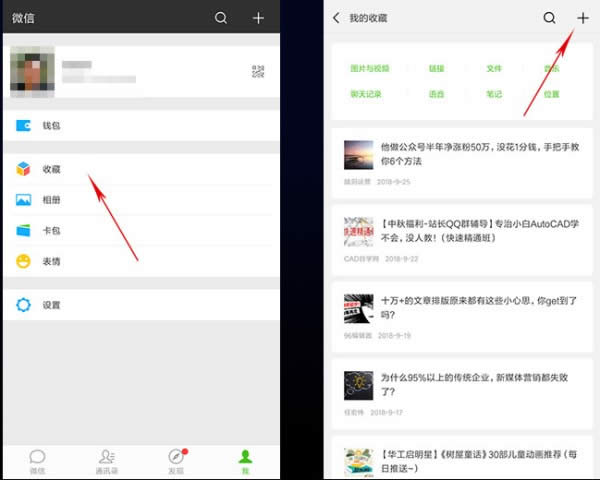
Task: Switch to the 发现 discover bottom tab
Action: click(x=176, y=461)
